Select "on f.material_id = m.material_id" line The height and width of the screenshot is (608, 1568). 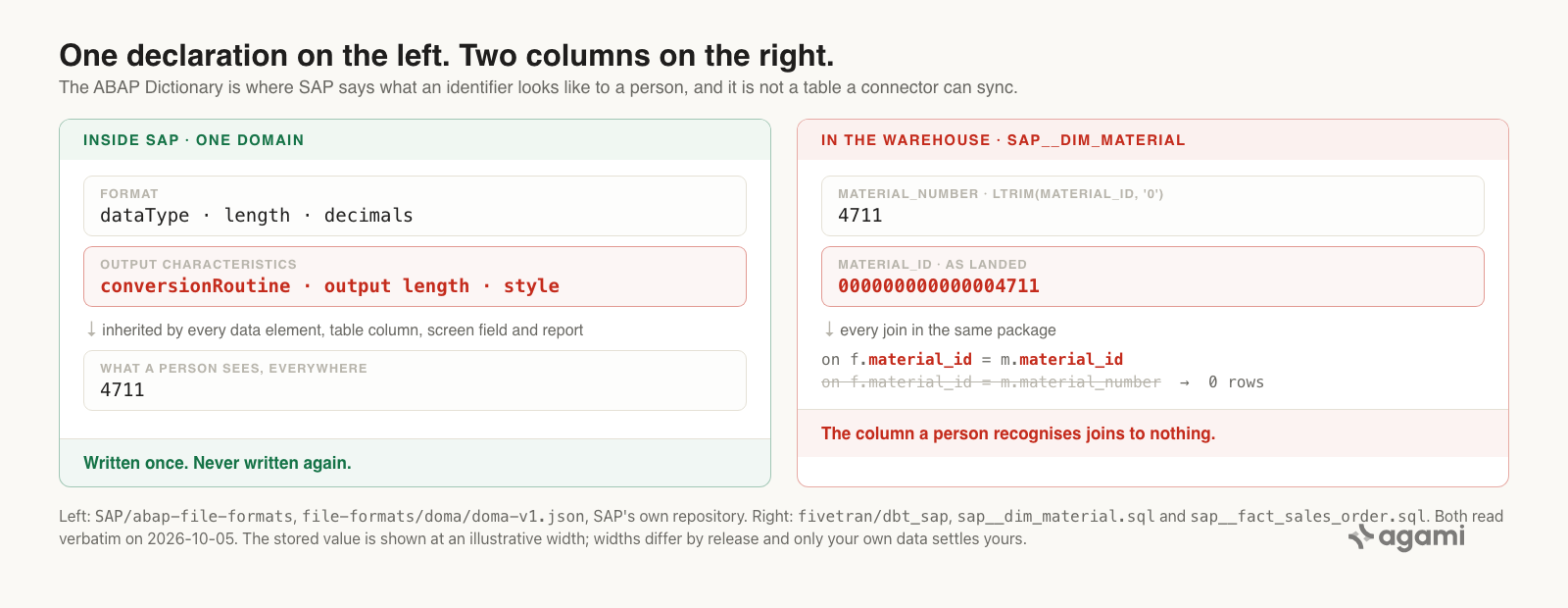972,360
